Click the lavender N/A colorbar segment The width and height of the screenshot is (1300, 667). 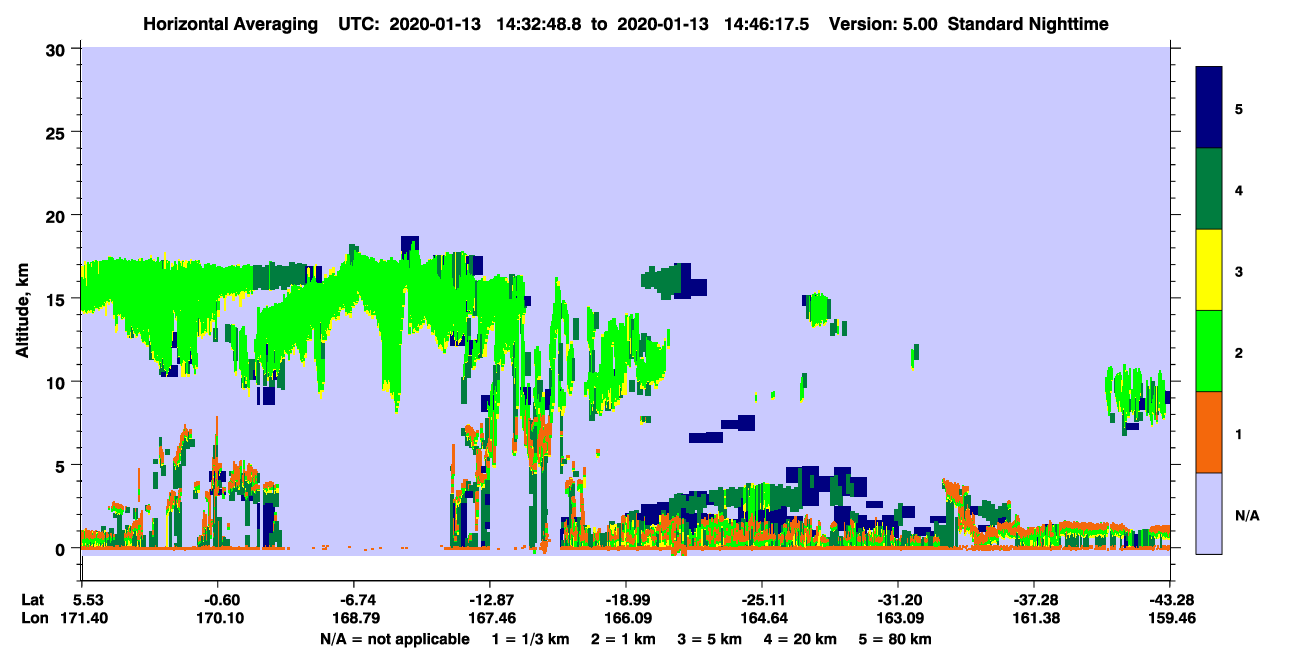click(1209, 513)
